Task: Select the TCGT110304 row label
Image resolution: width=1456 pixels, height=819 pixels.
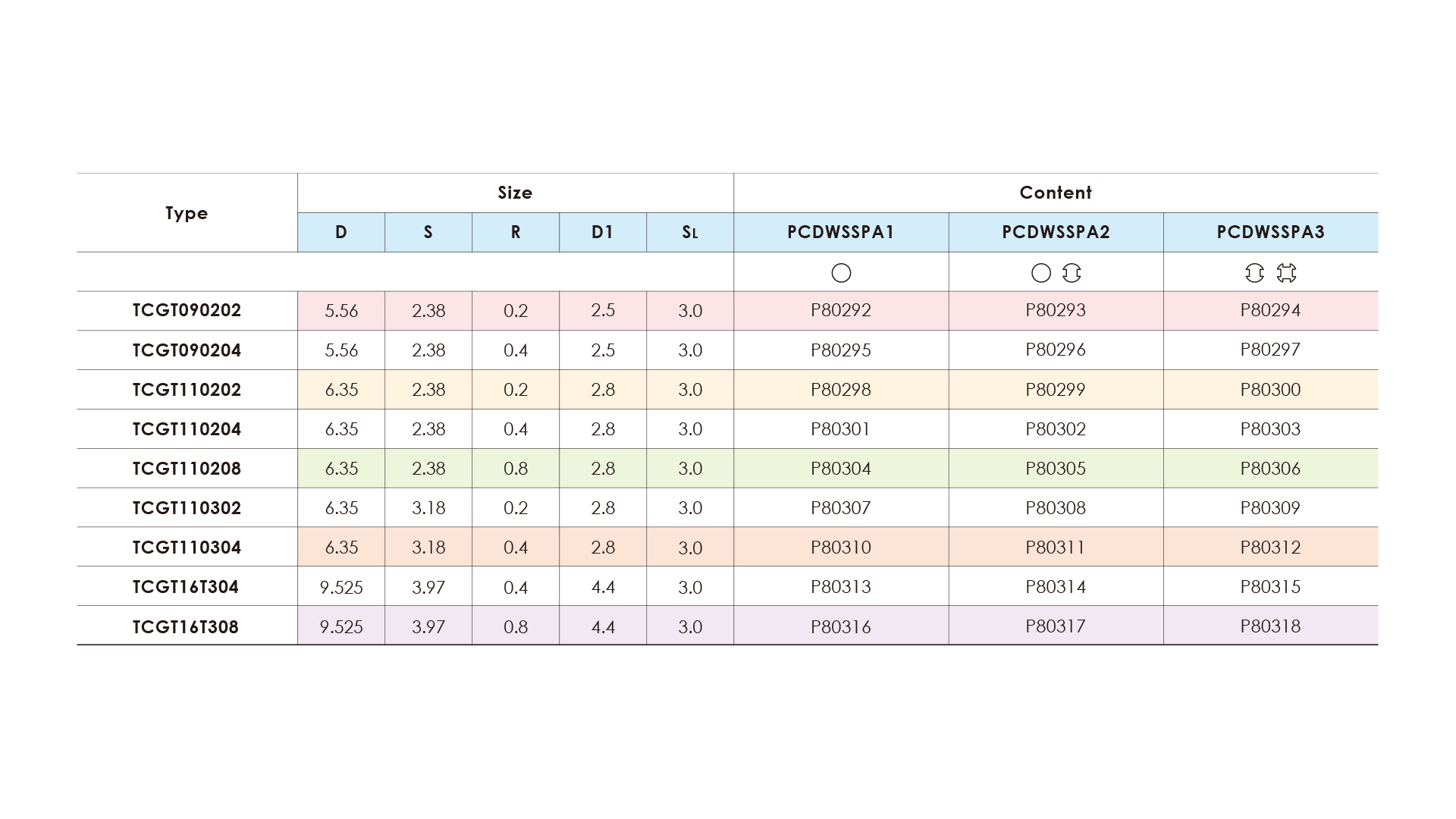Action: coord(187,548)
